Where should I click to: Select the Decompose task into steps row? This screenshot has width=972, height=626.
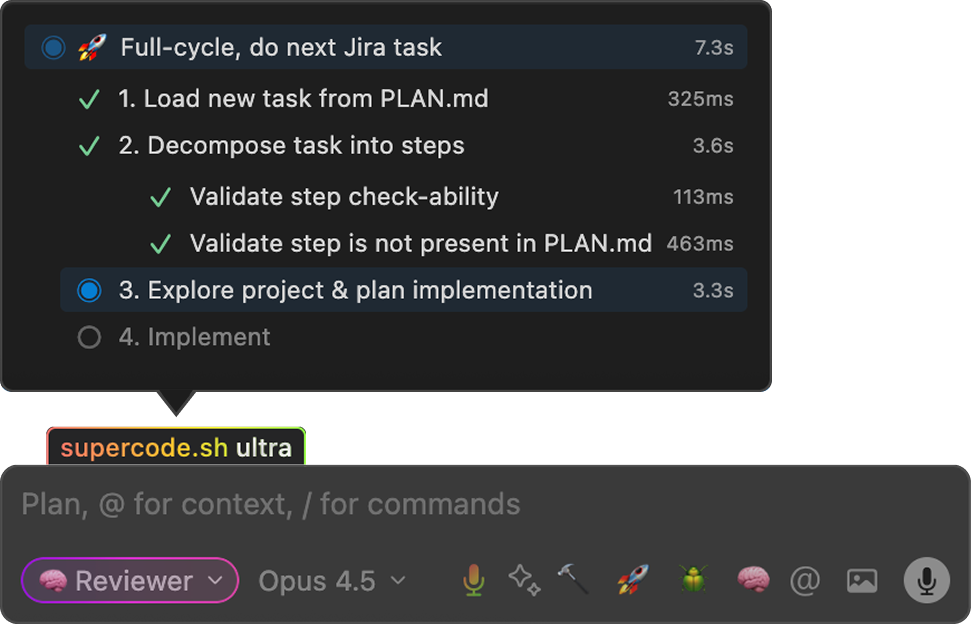tap(291, 146)
